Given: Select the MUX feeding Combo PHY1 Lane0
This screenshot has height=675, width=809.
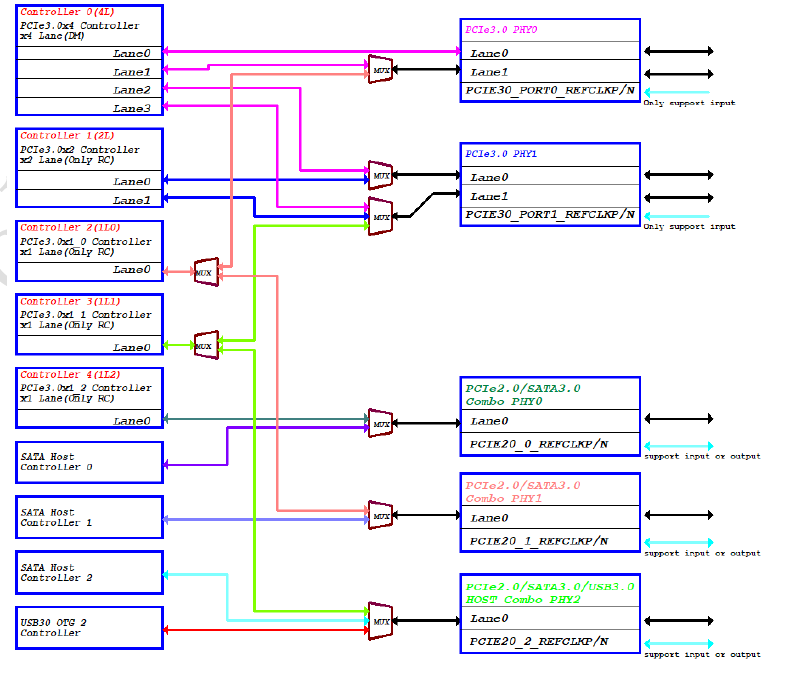Looking at the screenshot, I should [x=381, y=515].
